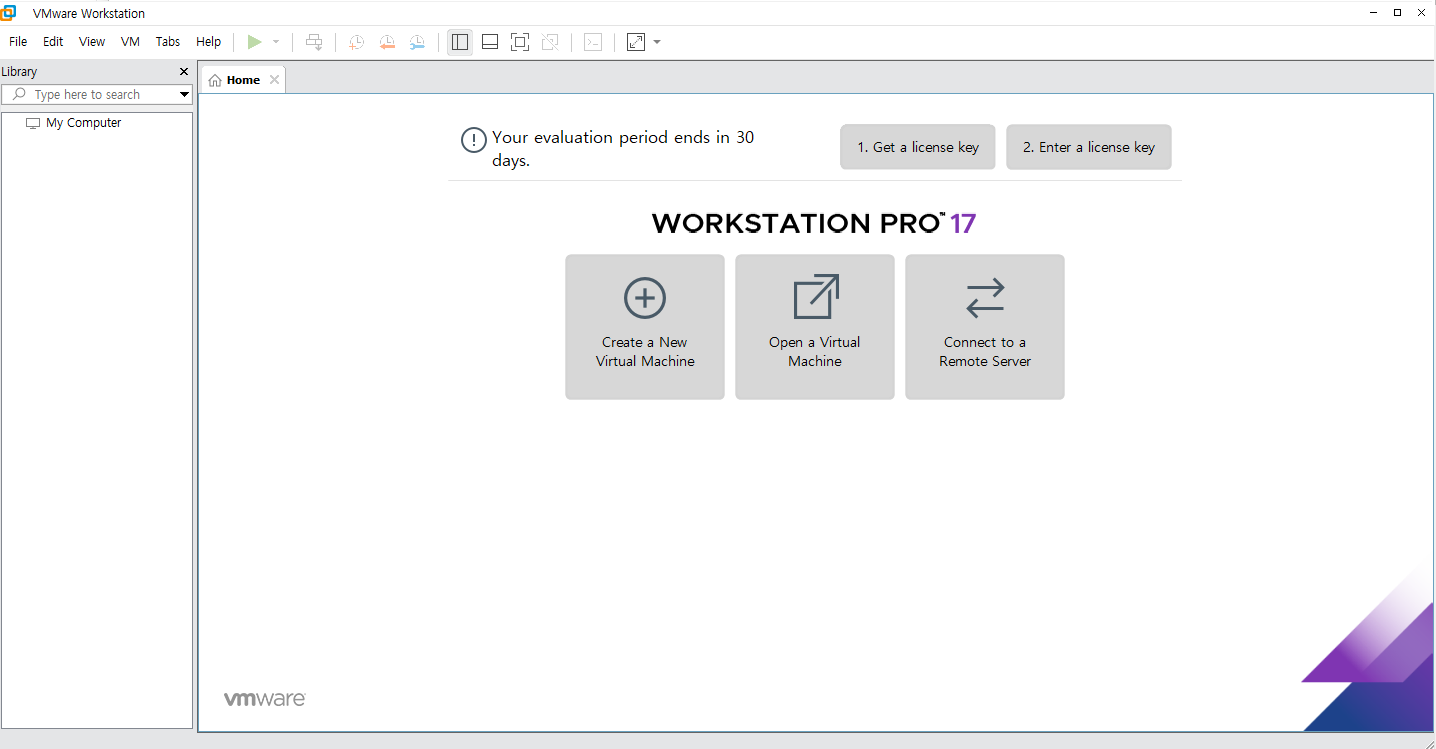
Task: Click Open a Virtual Machine tile
Action: coord(815,327)
